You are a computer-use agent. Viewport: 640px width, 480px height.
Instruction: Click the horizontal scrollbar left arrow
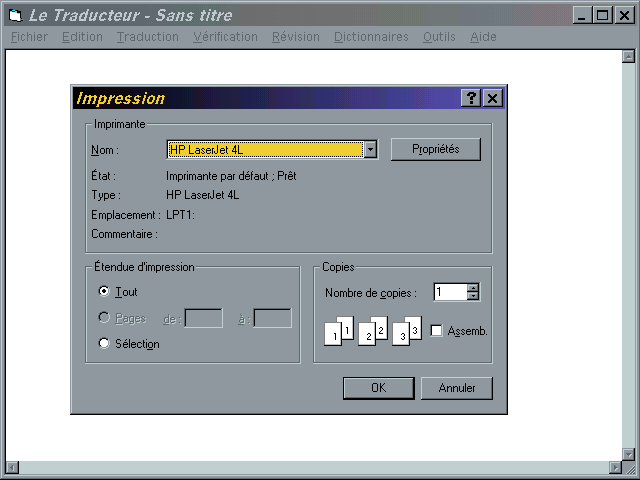coord(12,467)
